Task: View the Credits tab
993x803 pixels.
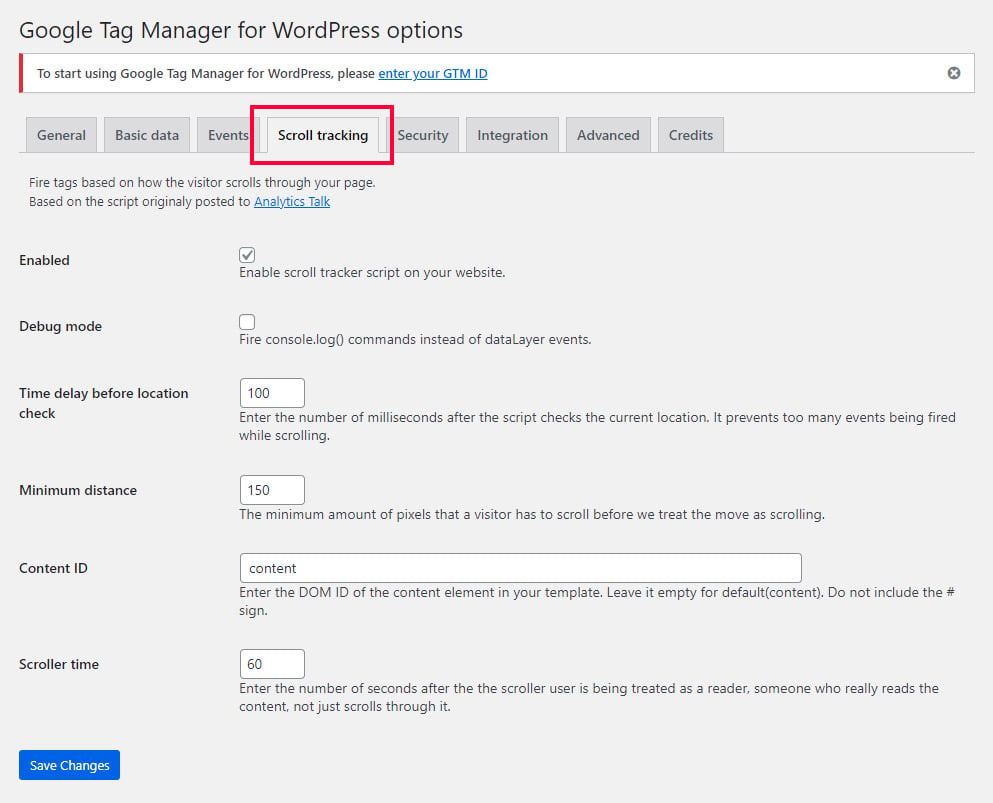Action: click(x=690, y=135)
